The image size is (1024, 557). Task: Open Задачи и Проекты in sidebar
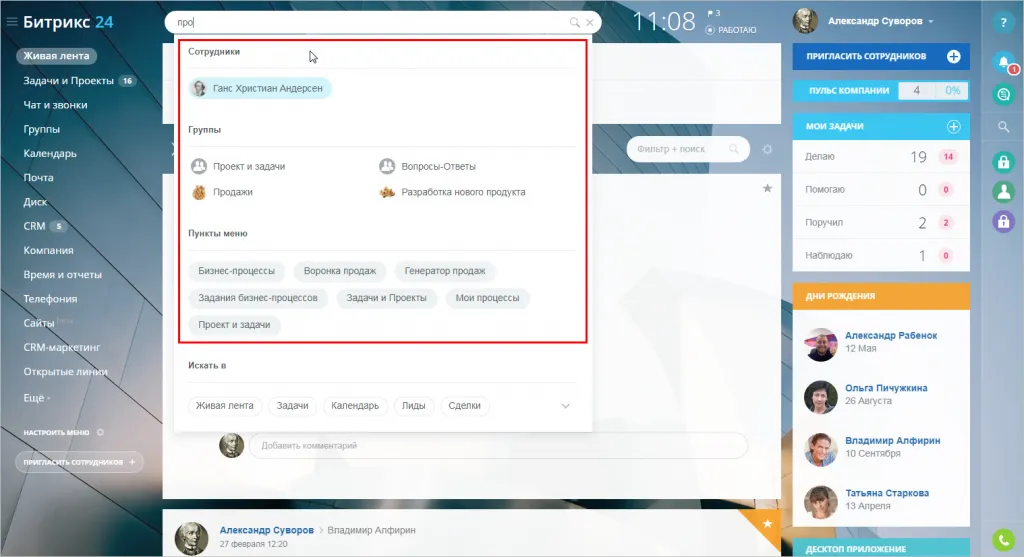tap(69, 81)
